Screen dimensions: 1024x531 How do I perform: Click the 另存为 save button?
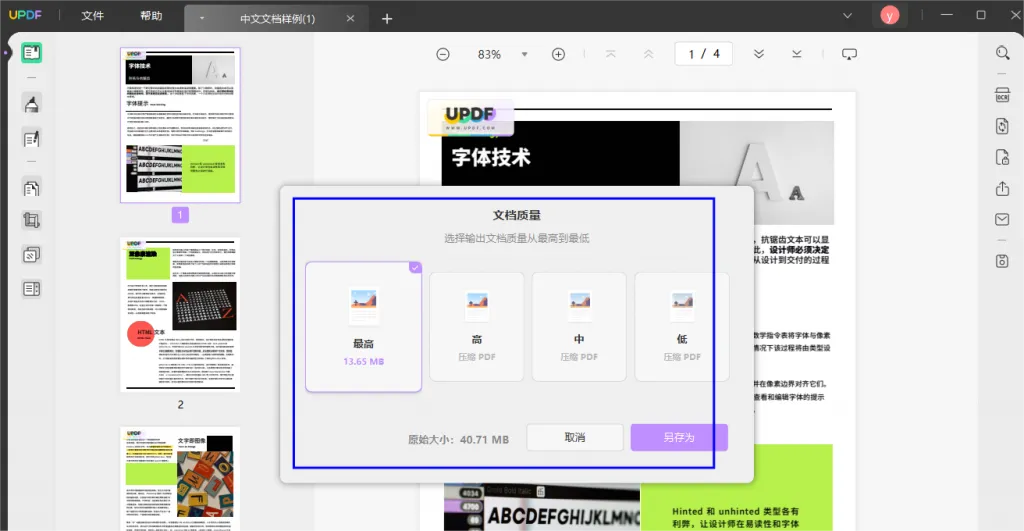point(678,438)
